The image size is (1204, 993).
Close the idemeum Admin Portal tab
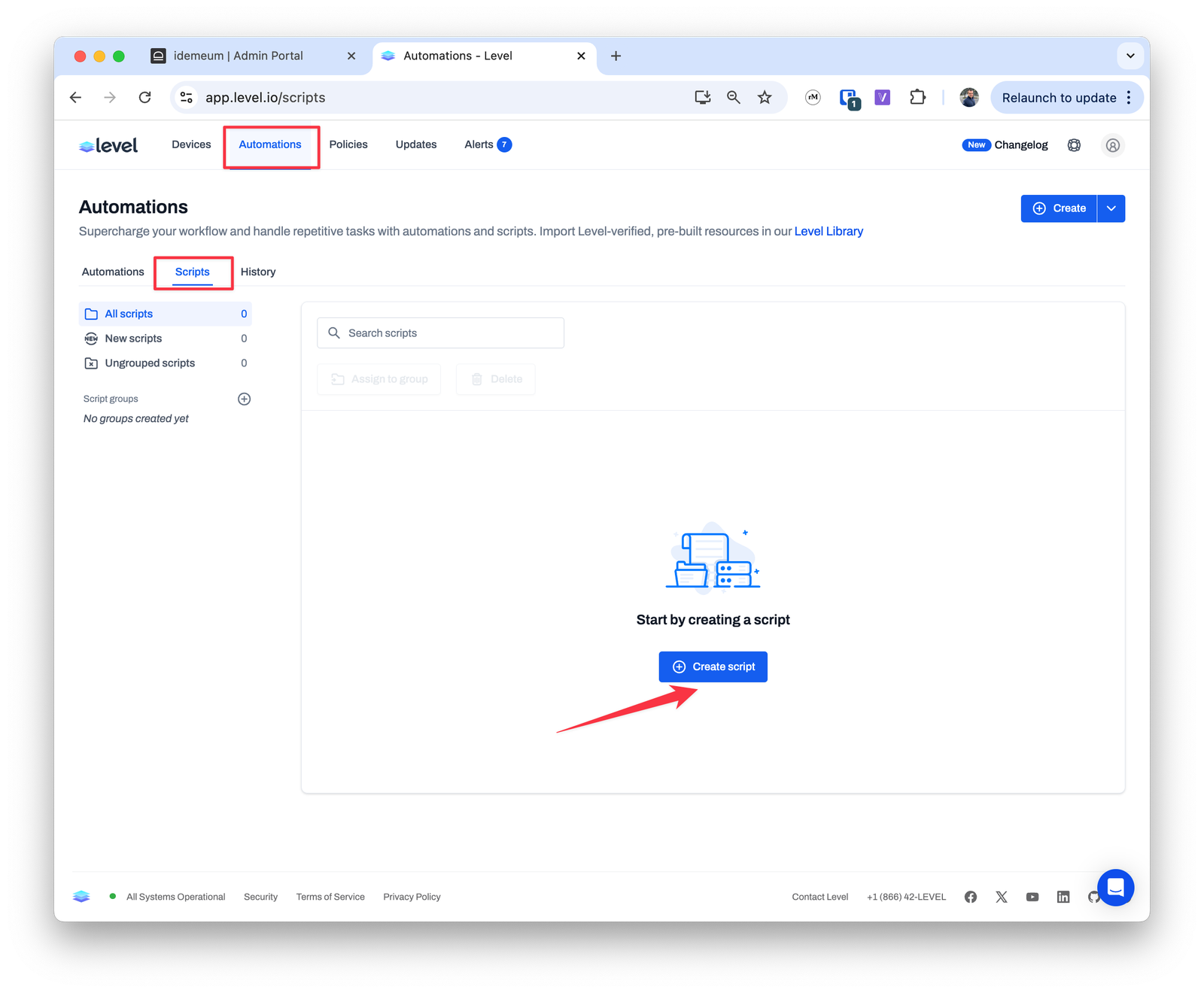pos(351,56)
